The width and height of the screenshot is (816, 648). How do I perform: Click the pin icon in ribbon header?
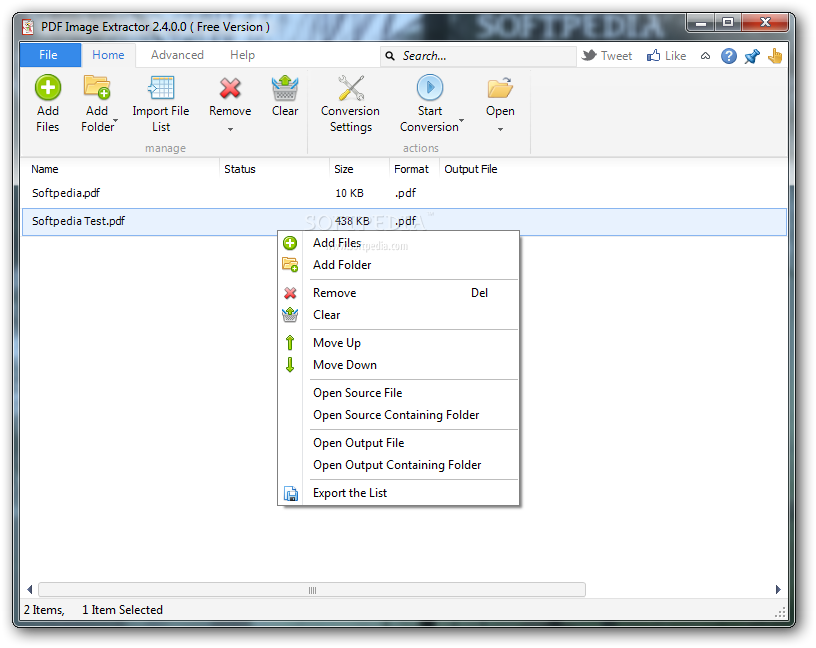(752, 56)
